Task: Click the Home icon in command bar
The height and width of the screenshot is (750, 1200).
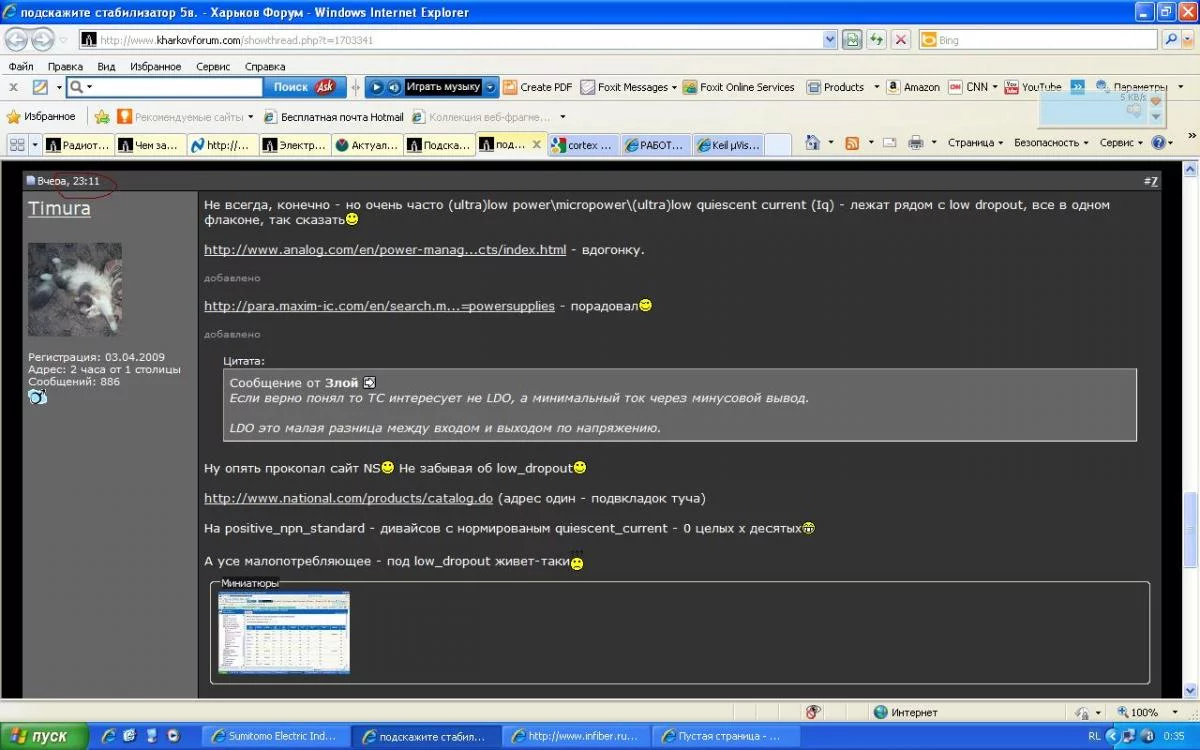Action: 813,143
